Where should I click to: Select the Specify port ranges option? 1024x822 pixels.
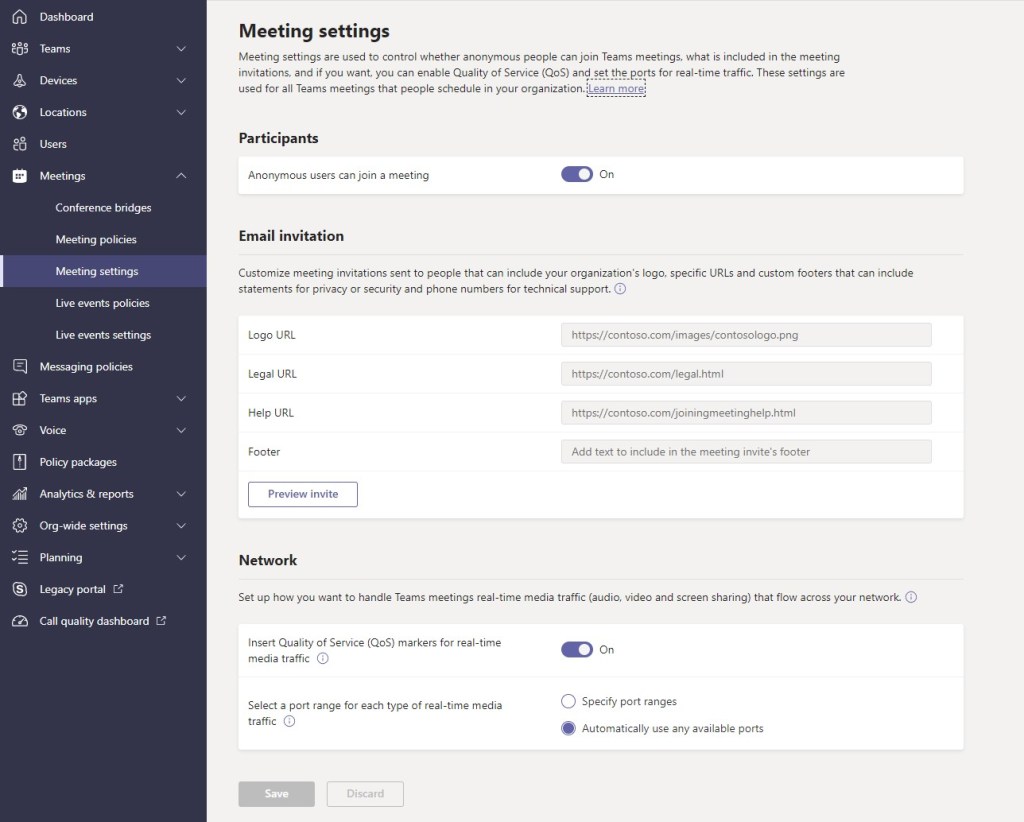569,702
